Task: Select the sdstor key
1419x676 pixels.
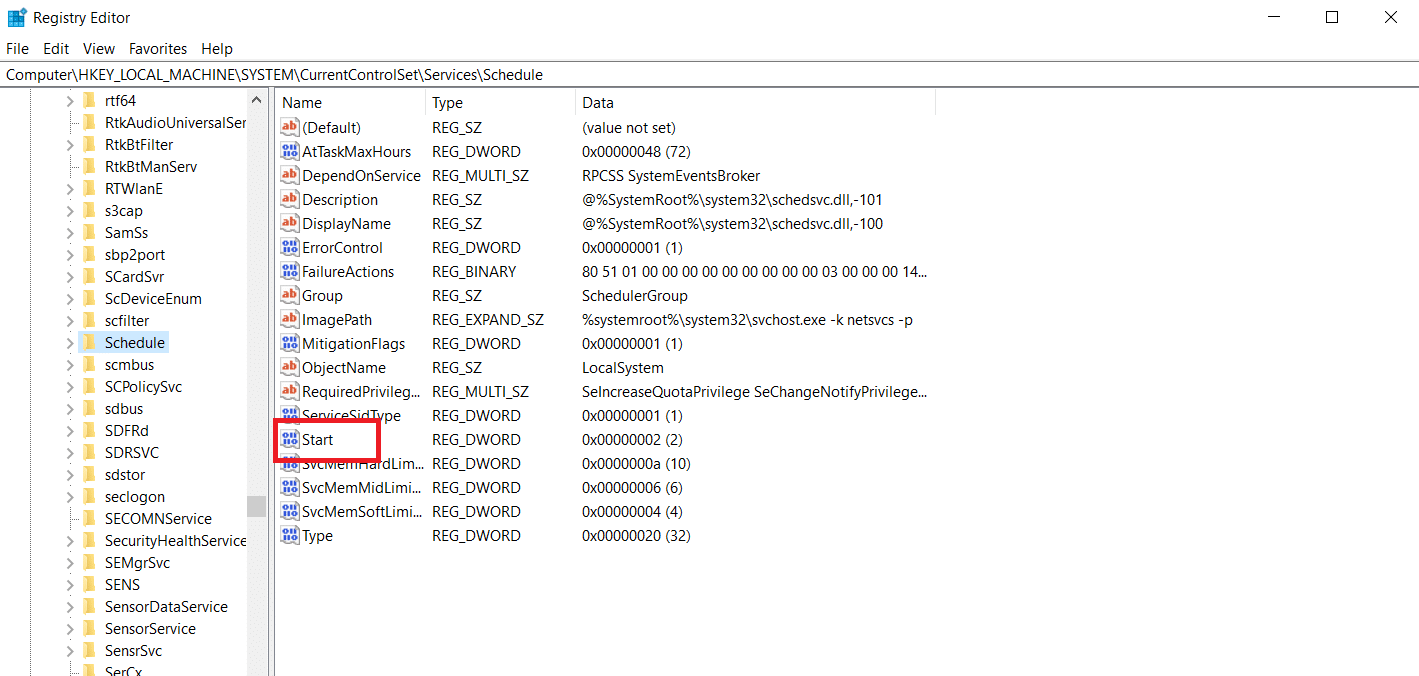Action: point(125,475)
